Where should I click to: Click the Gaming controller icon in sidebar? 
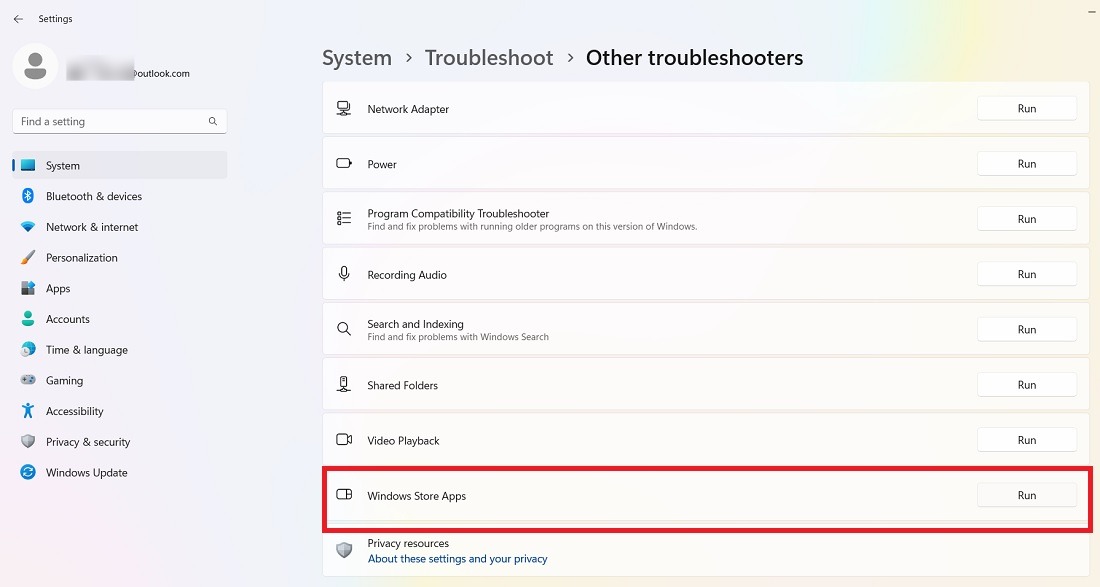click(x=28, y=380)
